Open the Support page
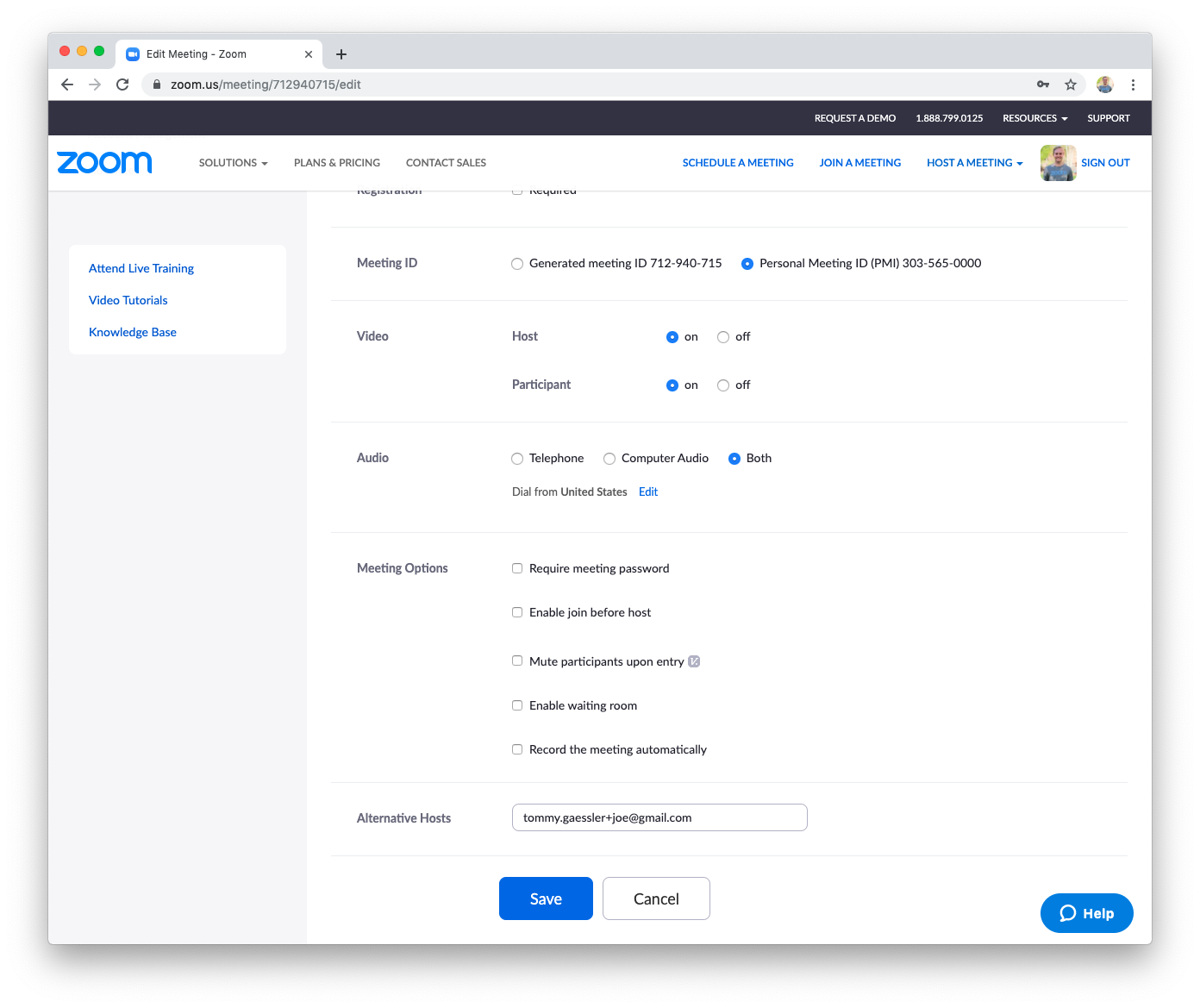The height and width of the screenshot is (1008, 1200). [x=1109, y=118]
